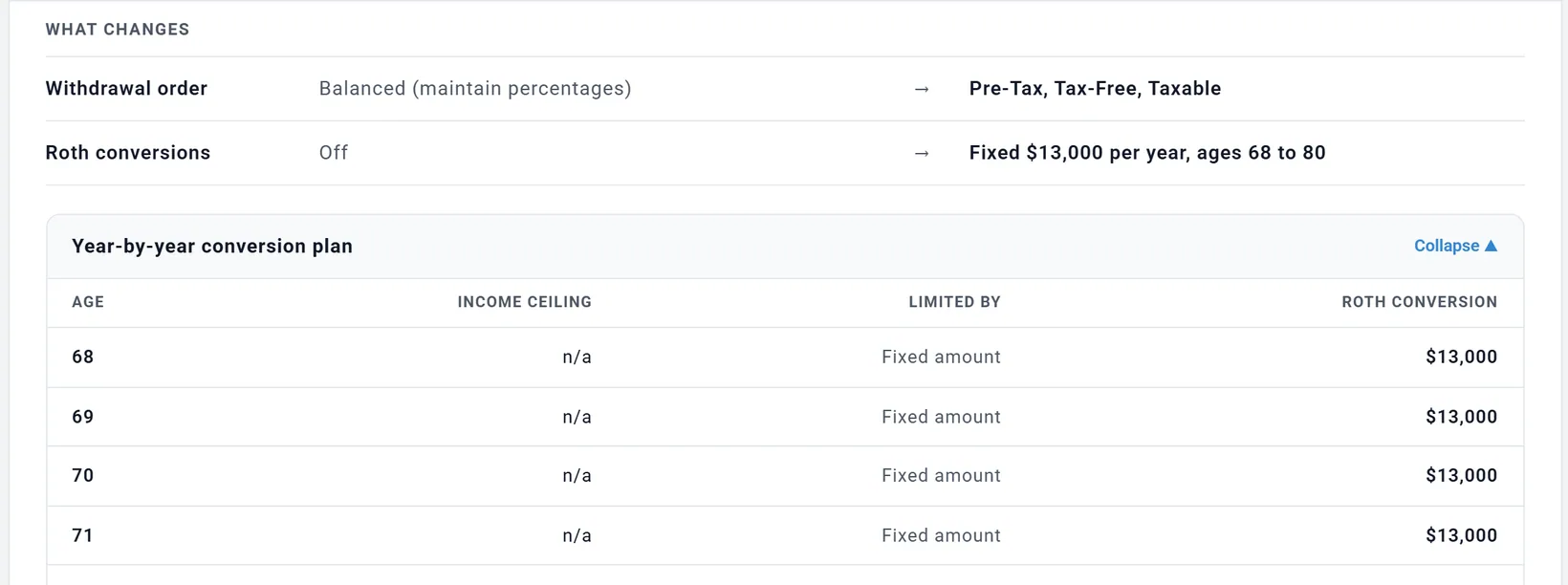Click the $13,000 conversion for age 70
The height and width of the screenshot is (585, 1568).
tap(1461, 475)
